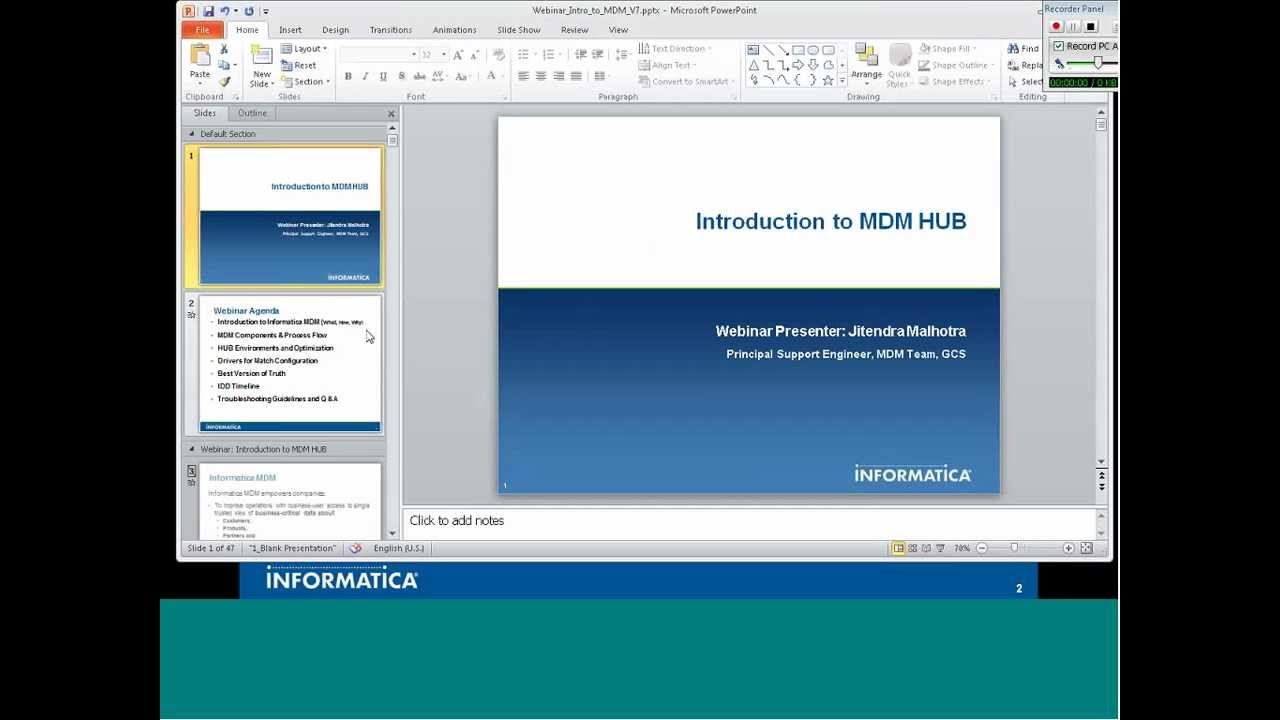
Task: Open the Slide Show ribbon tab
Action: (x=519, y=30)
